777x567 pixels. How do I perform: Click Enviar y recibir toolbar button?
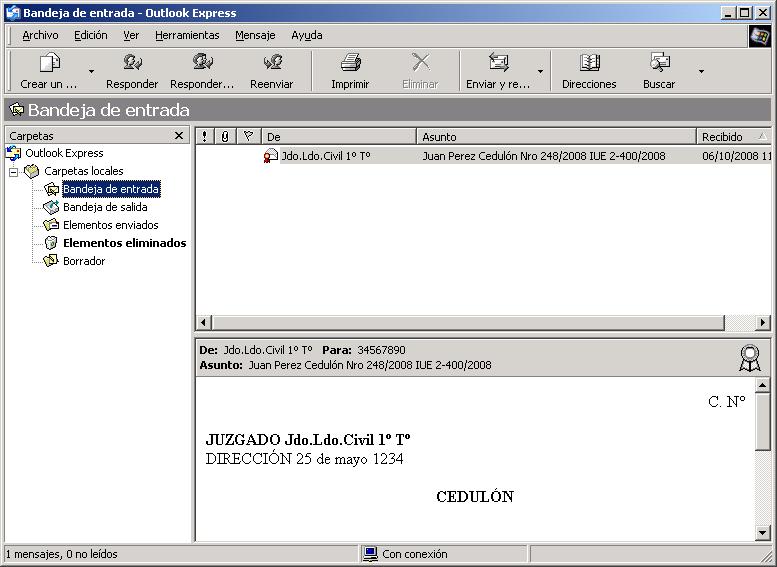(498, 71)
